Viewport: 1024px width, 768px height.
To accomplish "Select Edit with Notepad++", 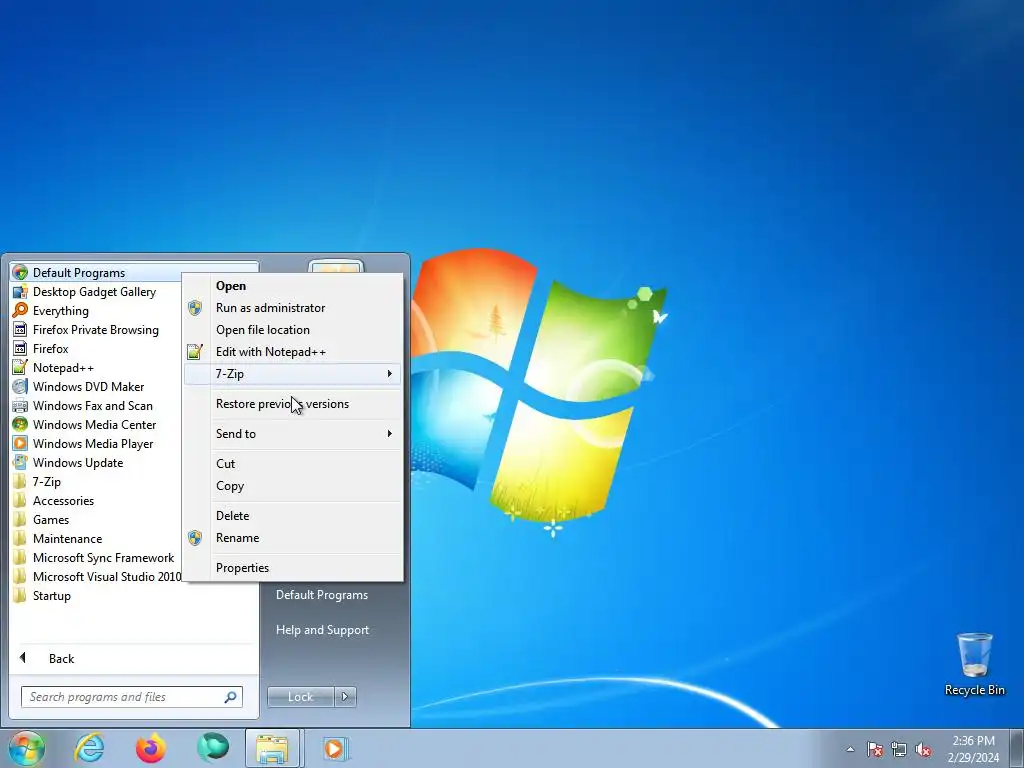I will pos(293,352).
